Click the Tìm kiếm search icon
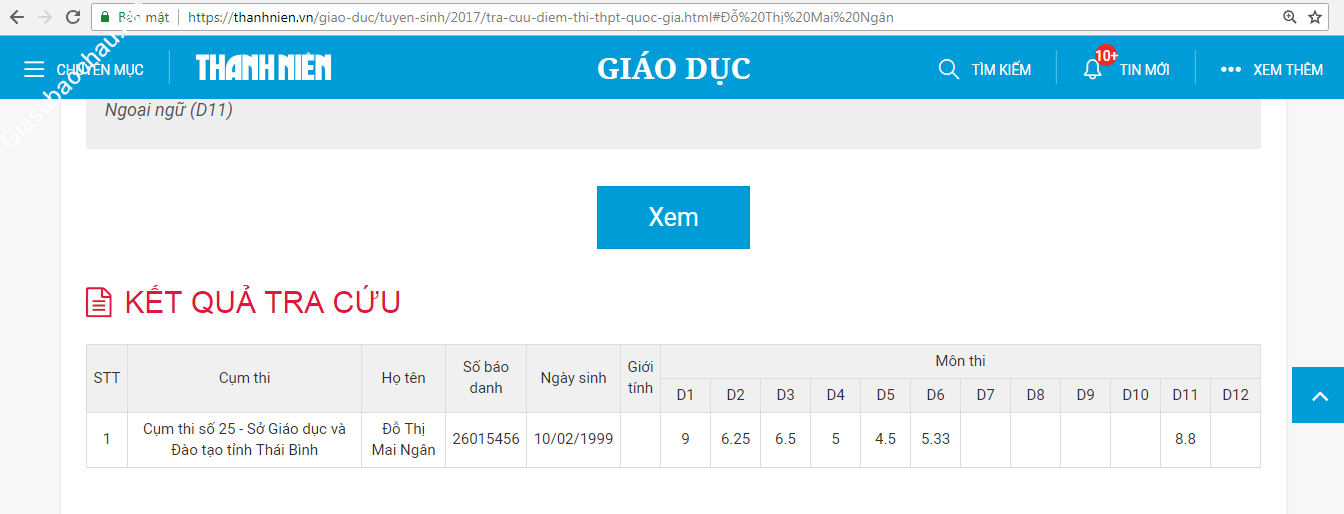1344x514 pixels. click(948, 69)
